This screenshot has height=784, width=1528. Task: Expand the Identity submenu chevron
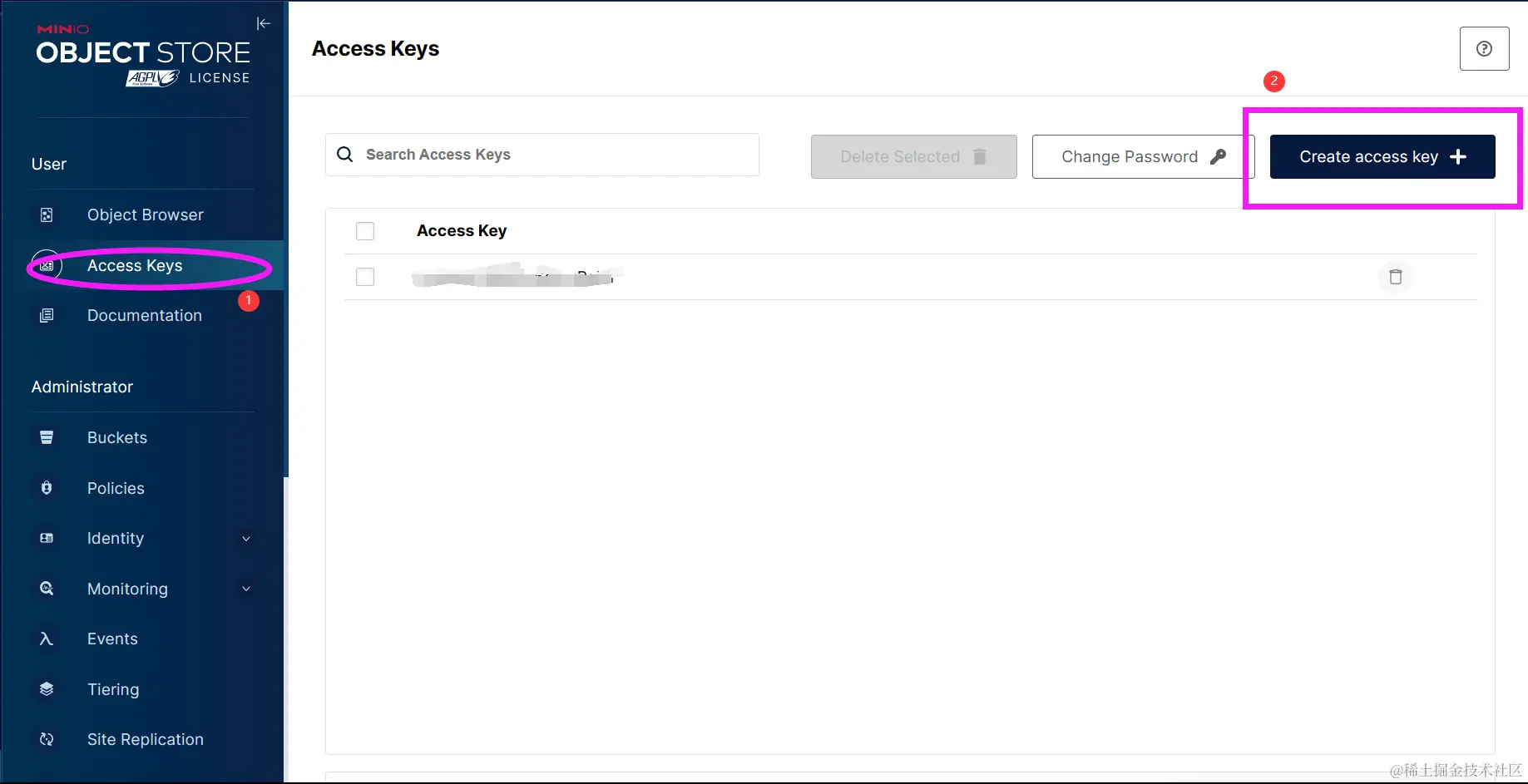[x=246, y=539]
